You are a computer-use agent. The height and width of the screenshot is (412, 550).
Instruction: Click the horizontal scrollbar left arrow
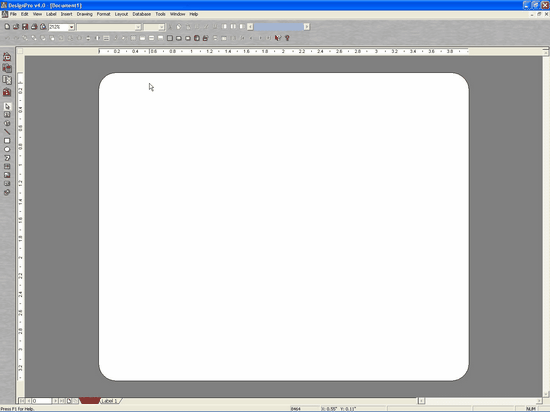click(421, 400)
